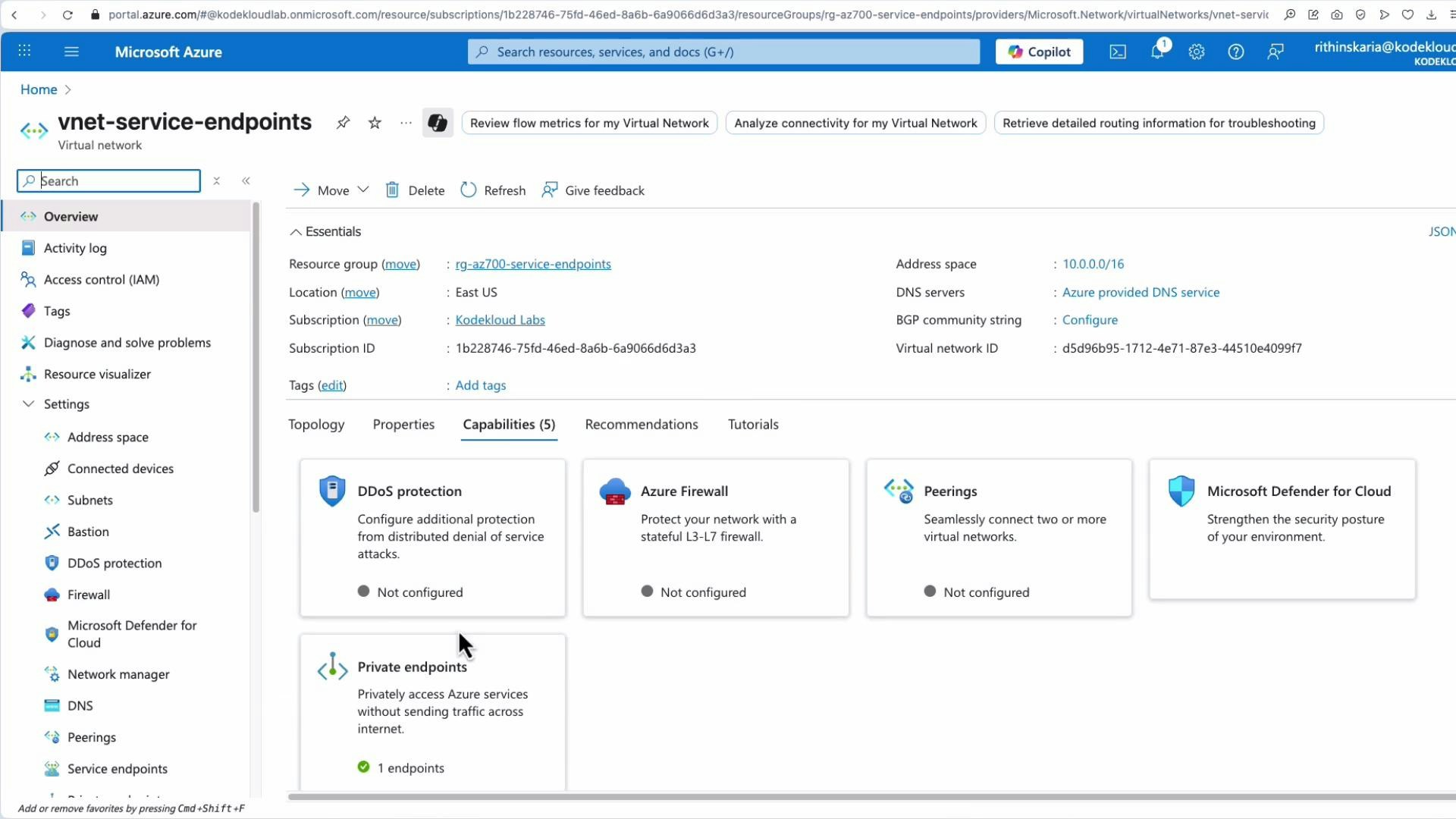Collapse the Essentials section

(296, 231)
